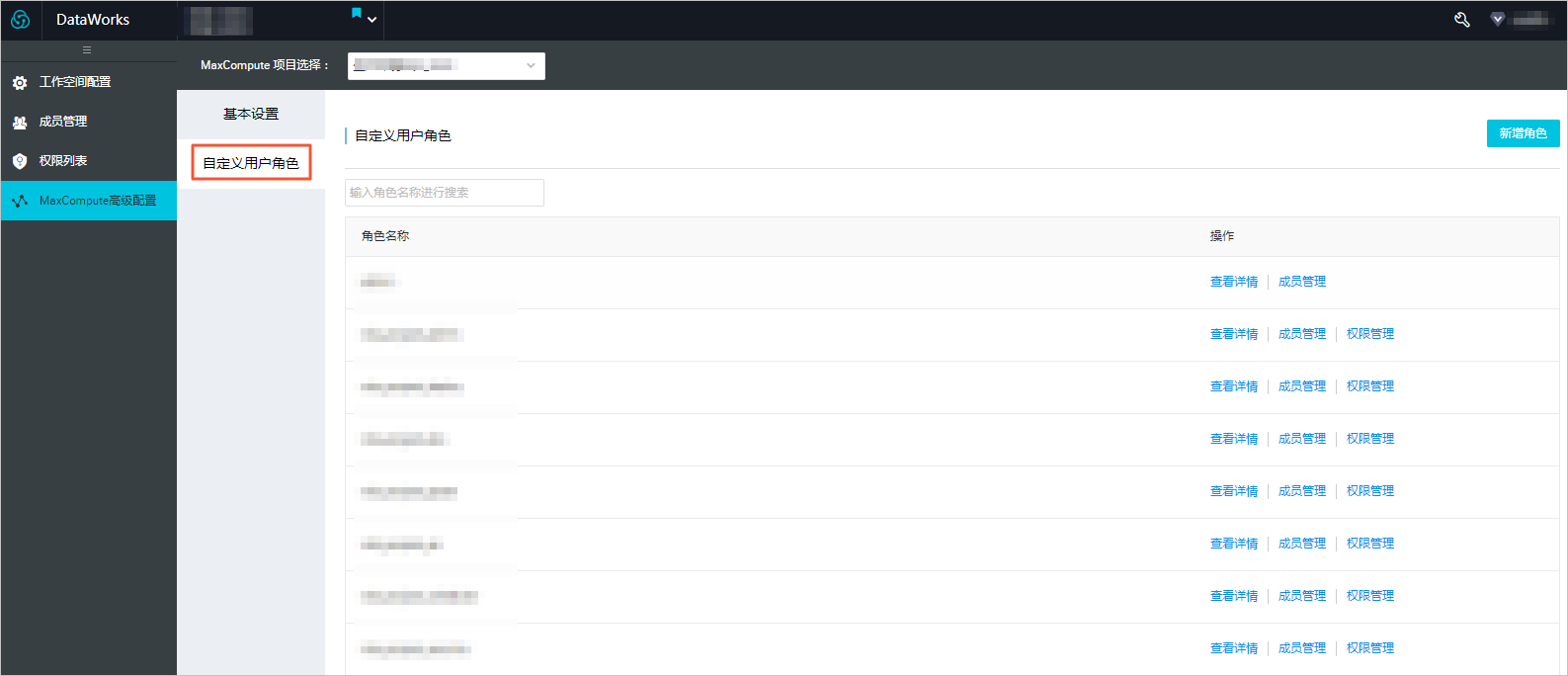Click the 新增角色 button
Viewport: 1568px width, 676px height.
pos(1523,133)
